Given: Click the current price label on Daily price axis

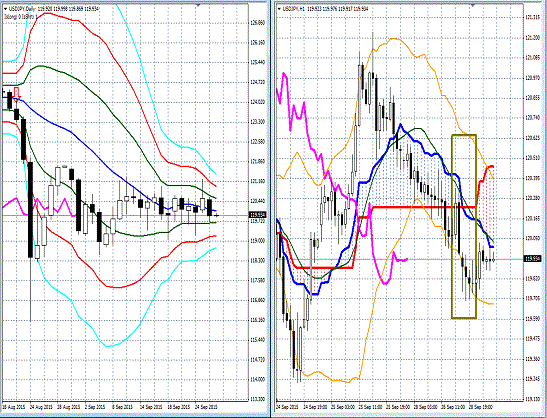Looking at the screenshot, I should click(257, 215).
